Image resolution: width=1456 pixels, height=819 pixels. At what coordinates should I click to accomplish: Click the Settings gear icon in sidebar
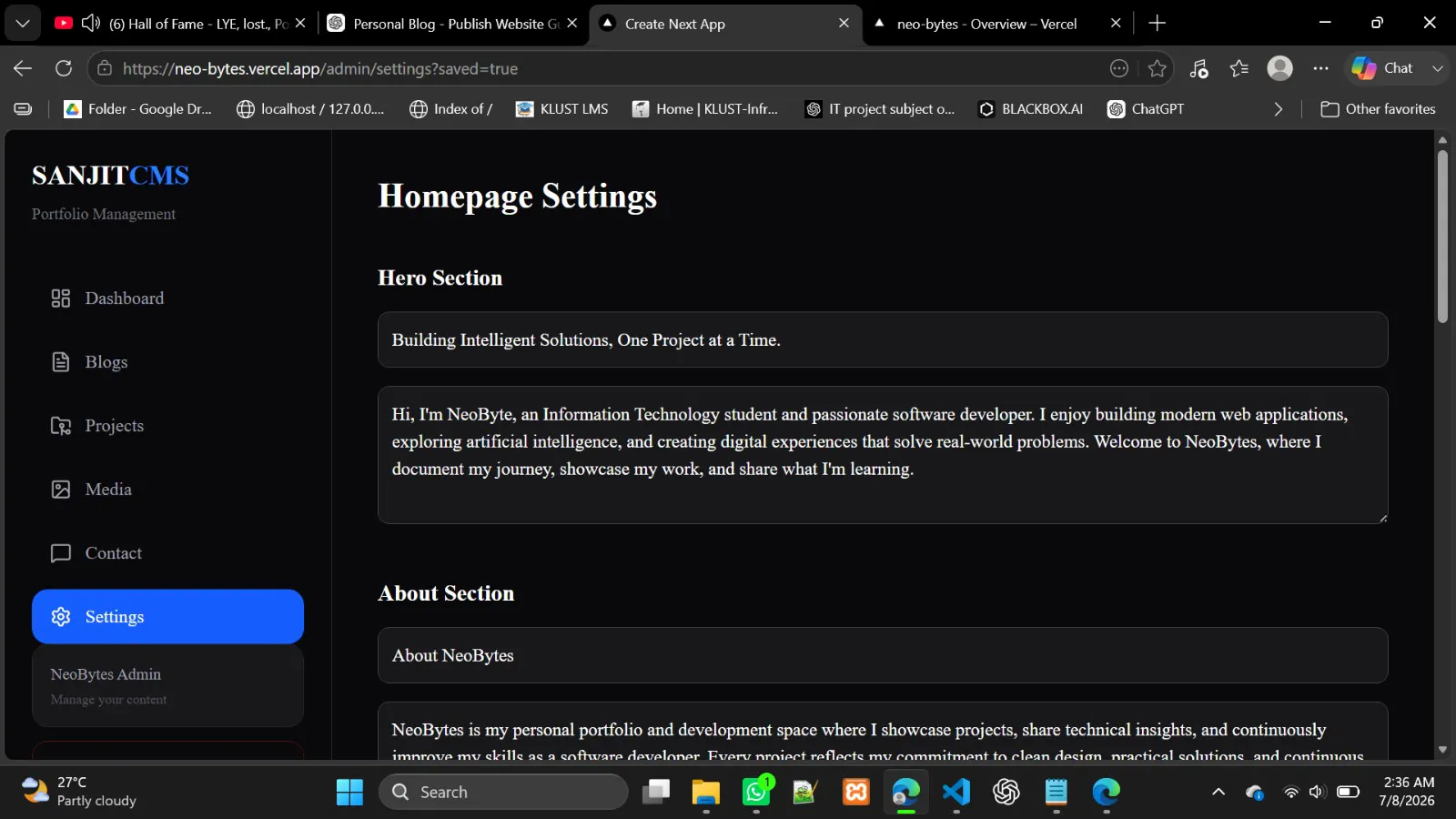pos(61,617)
